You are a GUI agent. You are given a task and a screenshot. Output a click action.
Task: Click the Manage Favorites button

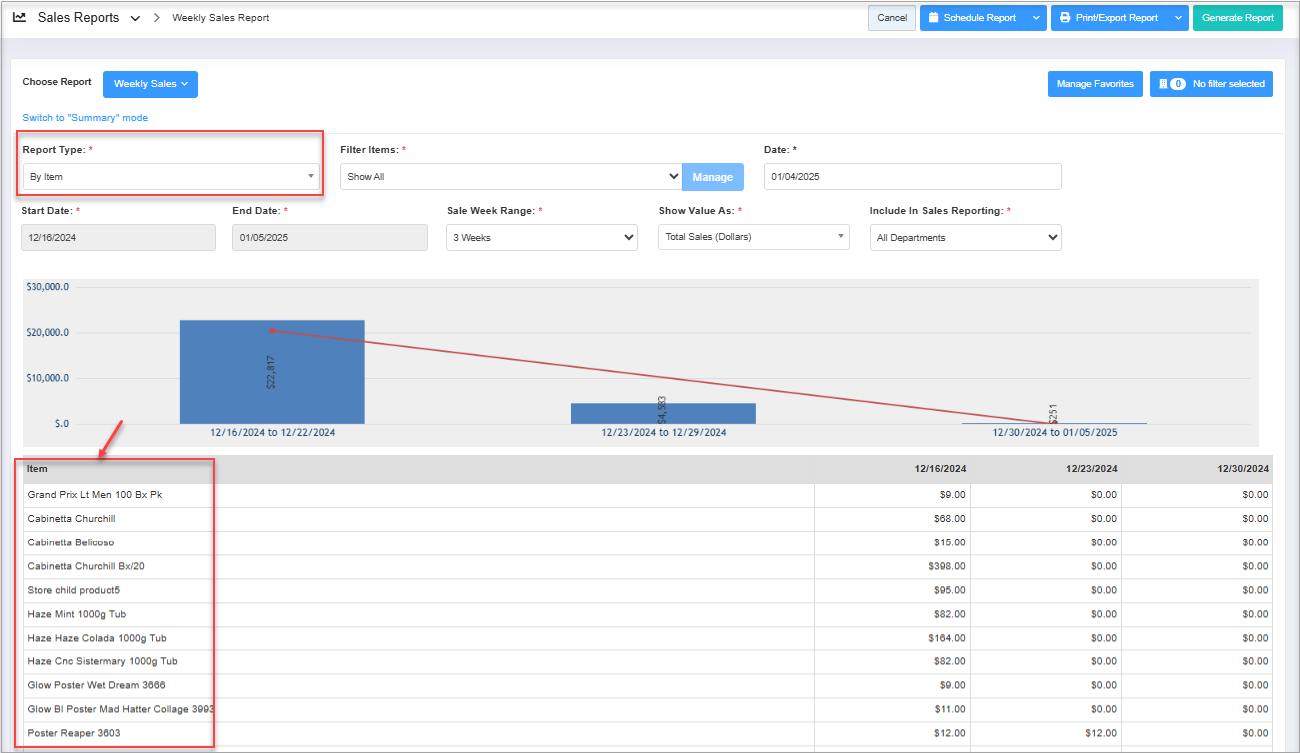click(1095, 84)
